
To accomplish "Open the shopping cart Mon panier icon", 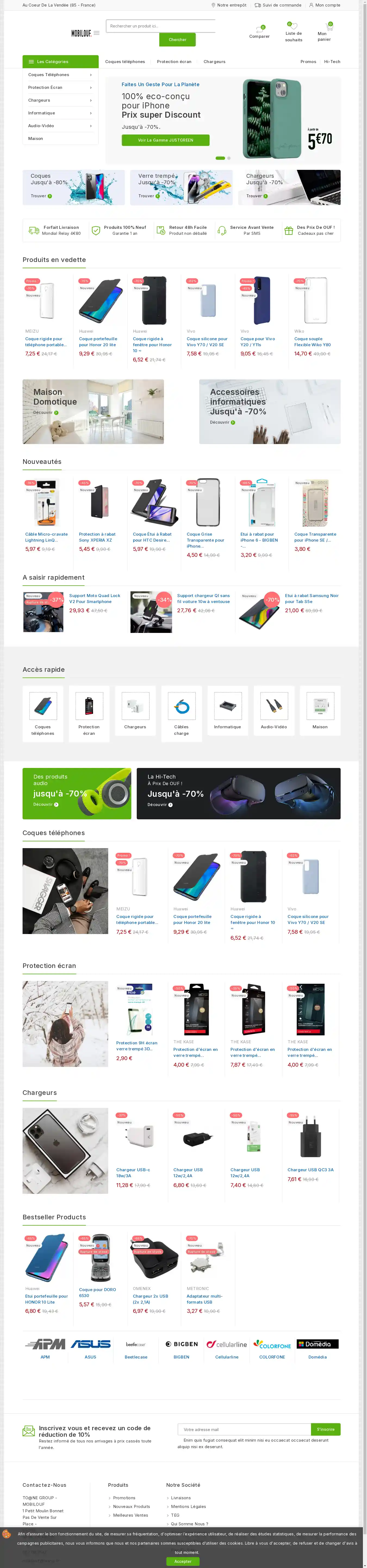I will click(x=329, y=26).
